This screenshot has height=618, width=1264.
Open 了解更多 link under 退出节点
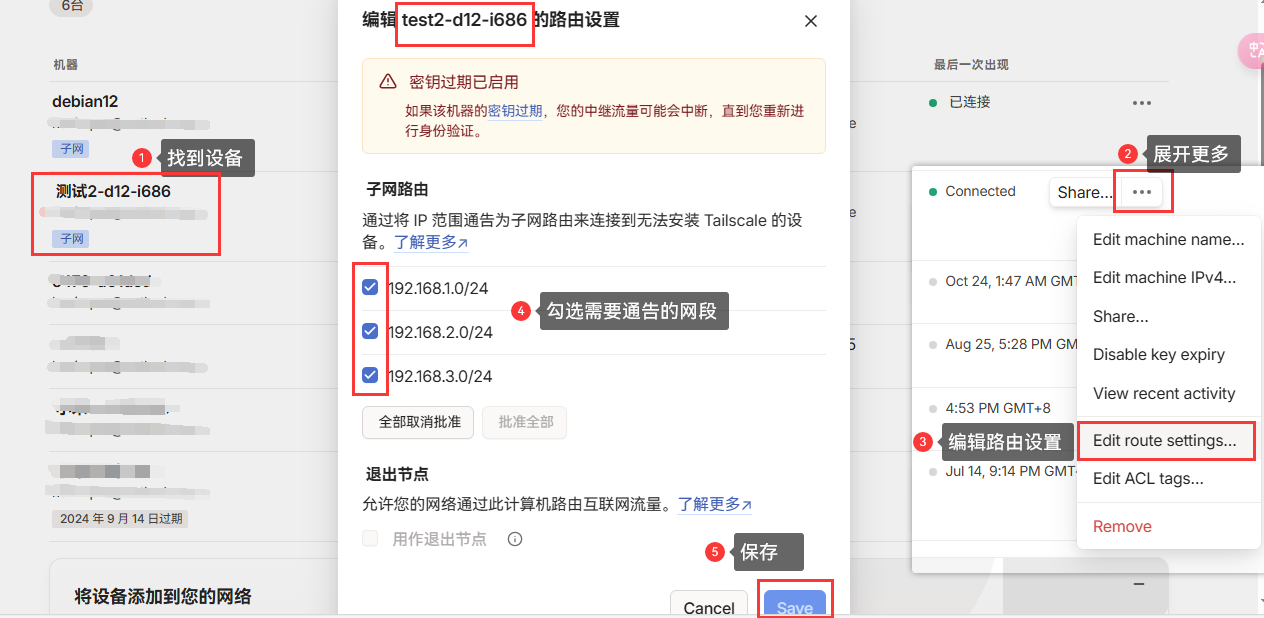pos(716,504)
